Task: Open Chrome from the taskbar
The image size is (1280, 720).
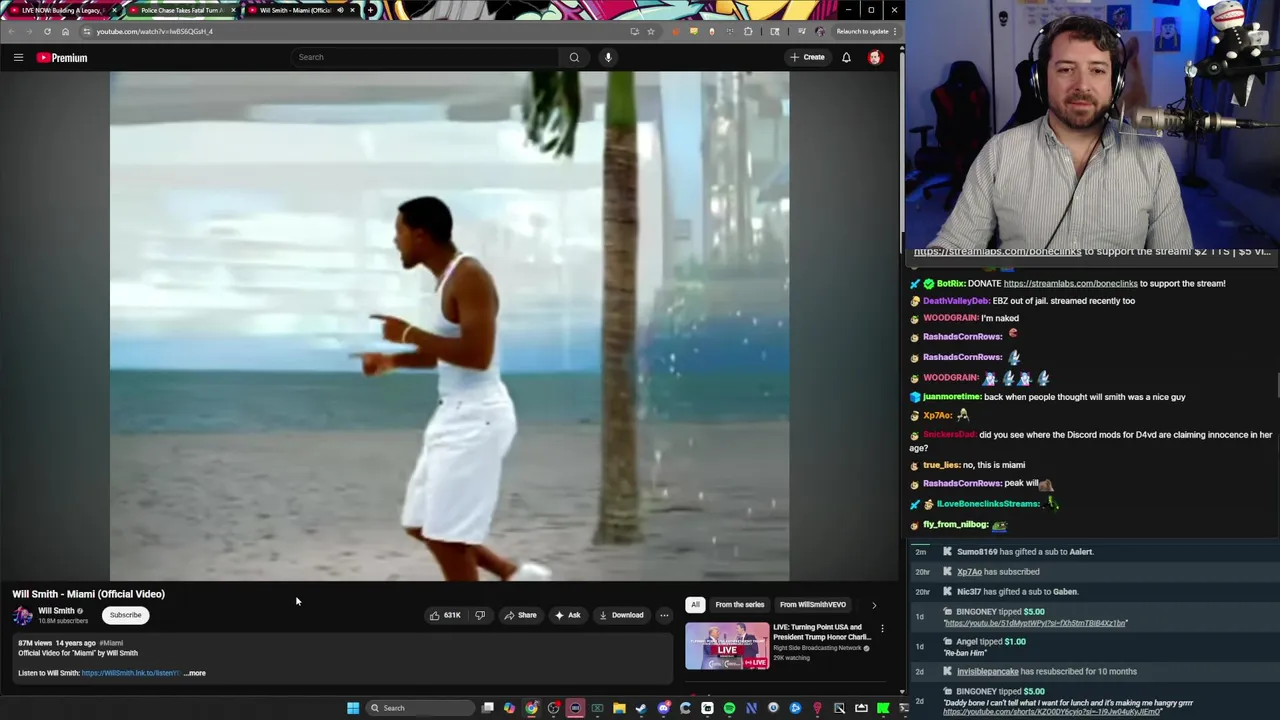Action: [x=531, y=708]
